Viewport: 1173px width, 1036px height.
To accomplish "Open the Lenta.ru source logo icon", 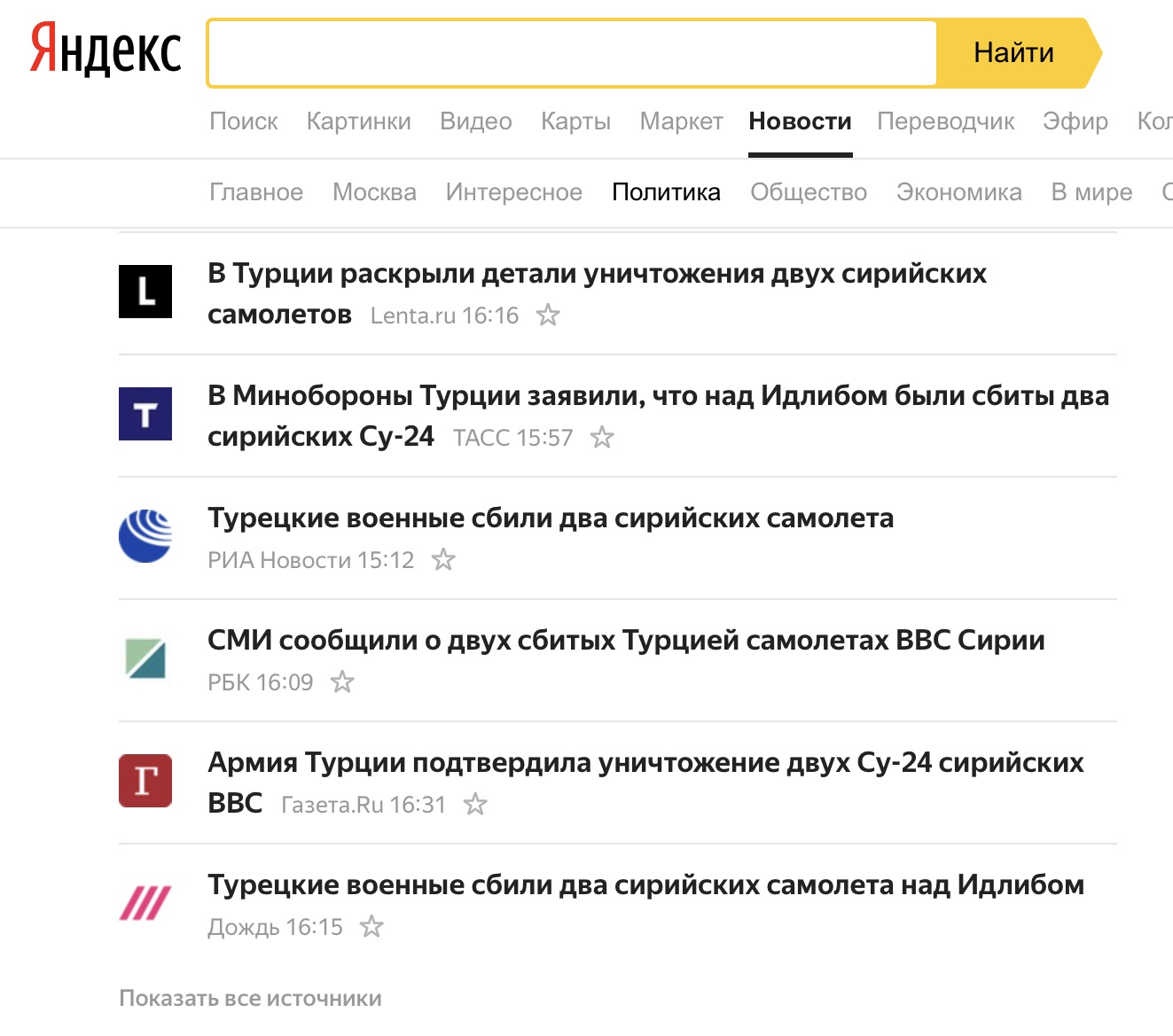I will [x=145, y=292].
